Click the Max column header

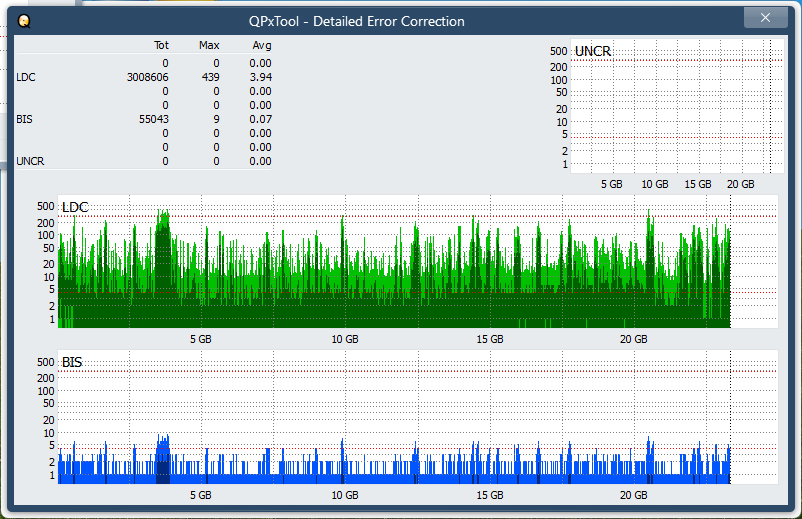point(209,45)
